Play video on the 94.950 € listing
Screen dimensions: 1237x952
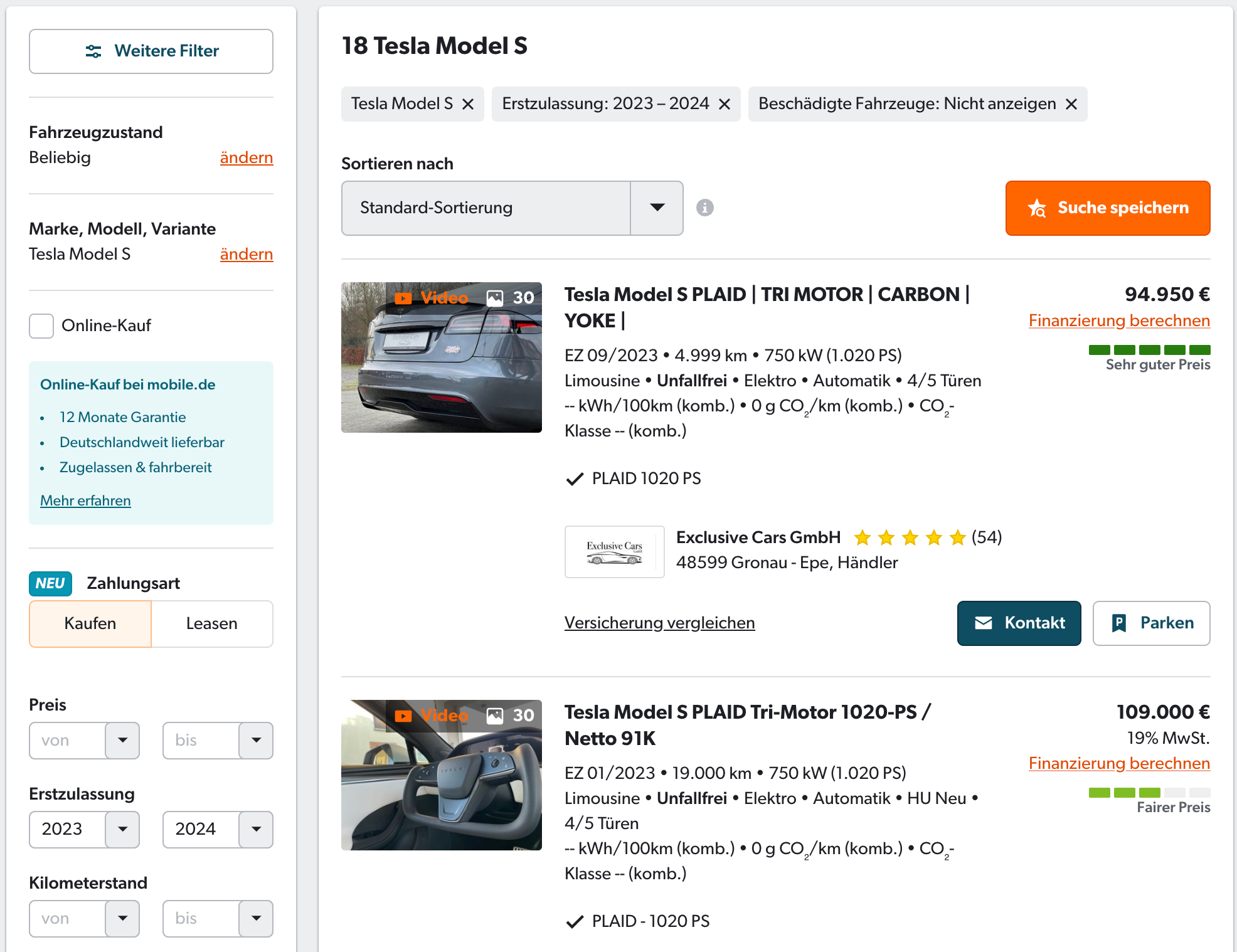tap(432, 298)
